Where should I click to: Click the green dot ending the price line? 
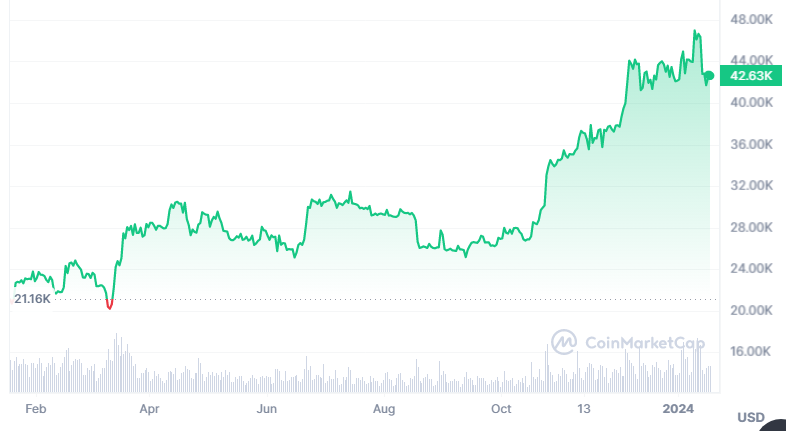(710, 75)
